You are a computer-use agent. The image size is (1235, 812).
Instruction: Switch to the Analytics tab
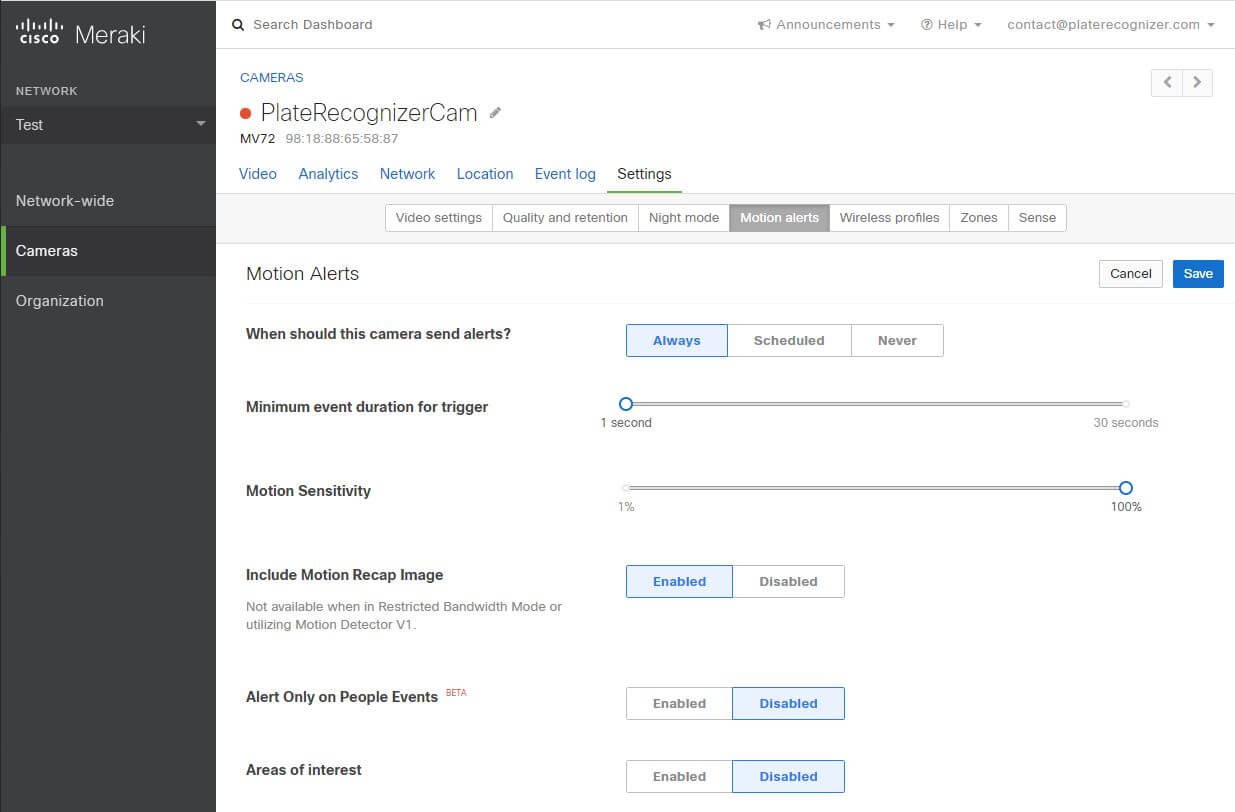(x=328, y=174)
